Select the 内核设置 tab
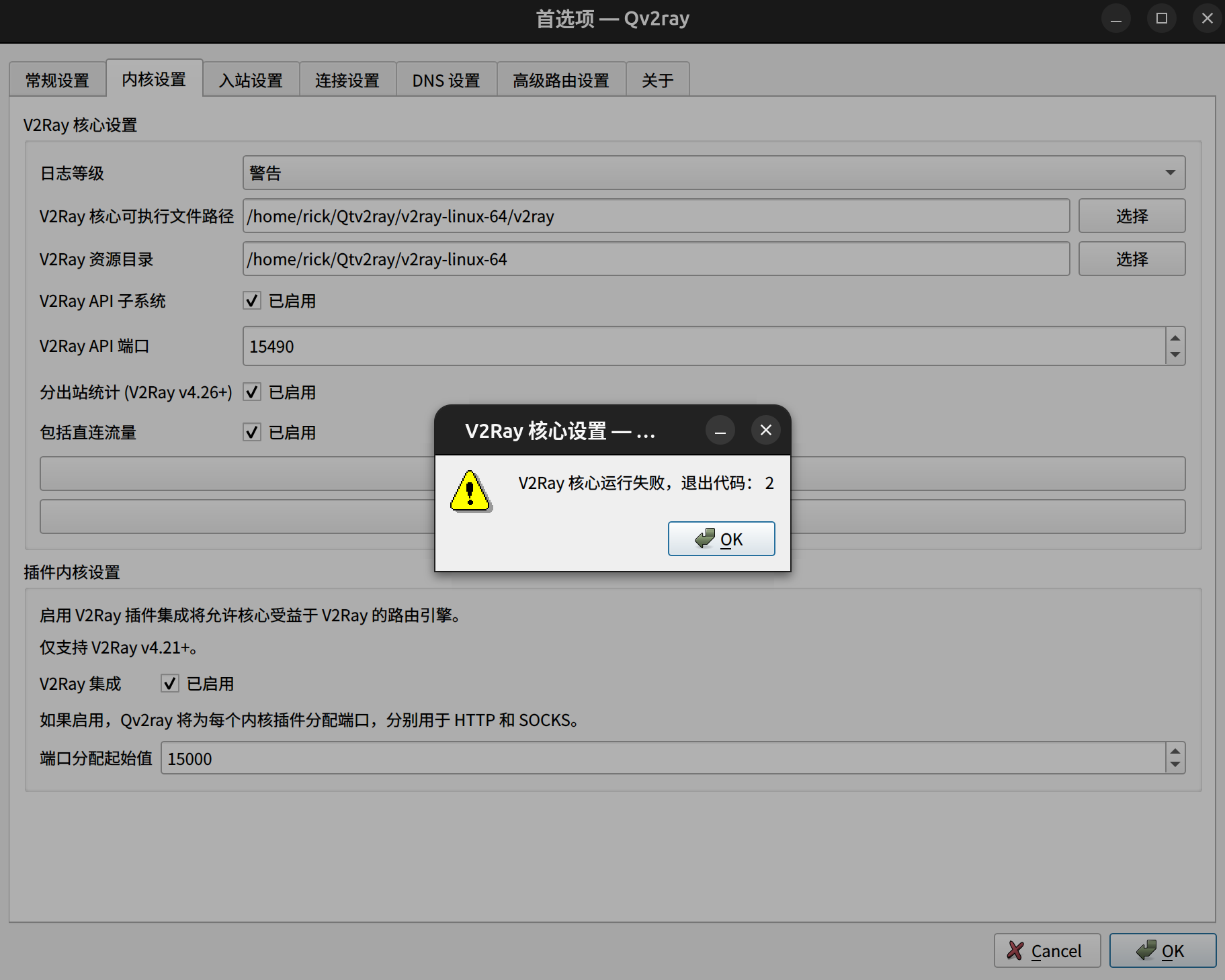 pos(154,79)
